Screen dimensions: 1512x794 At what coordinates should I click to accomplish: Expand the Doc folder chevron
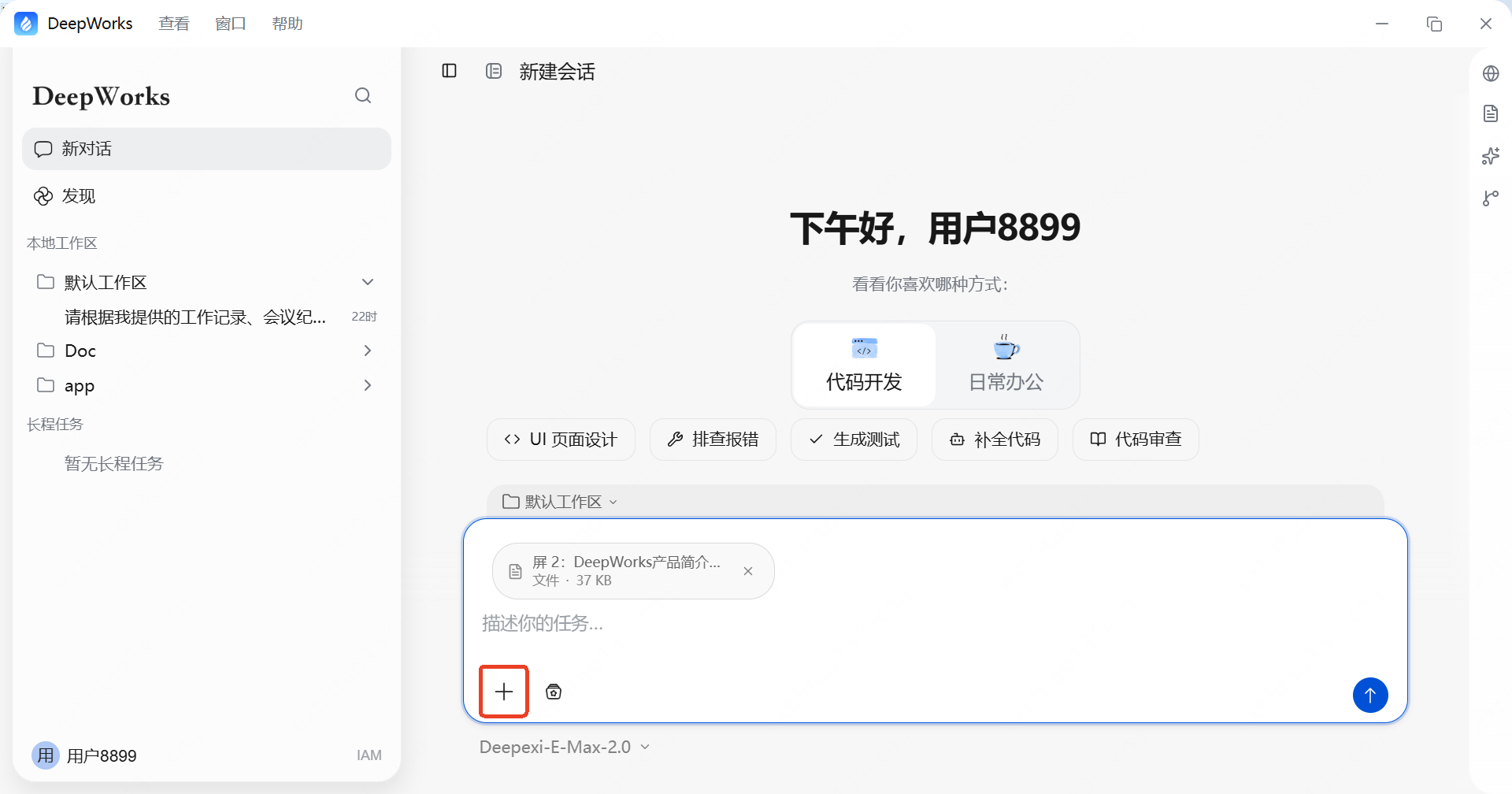pos(368,351)
